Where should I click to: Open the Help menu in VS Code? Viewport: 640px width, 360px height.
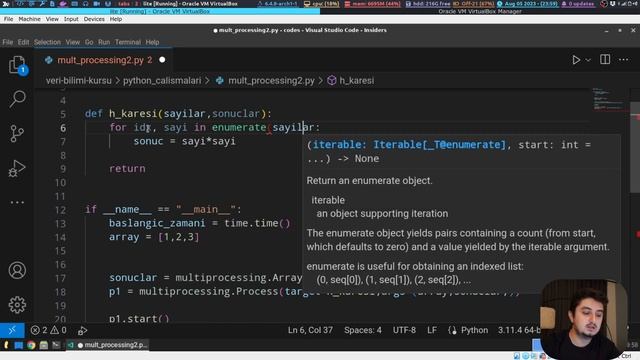(x=152, y=42)
